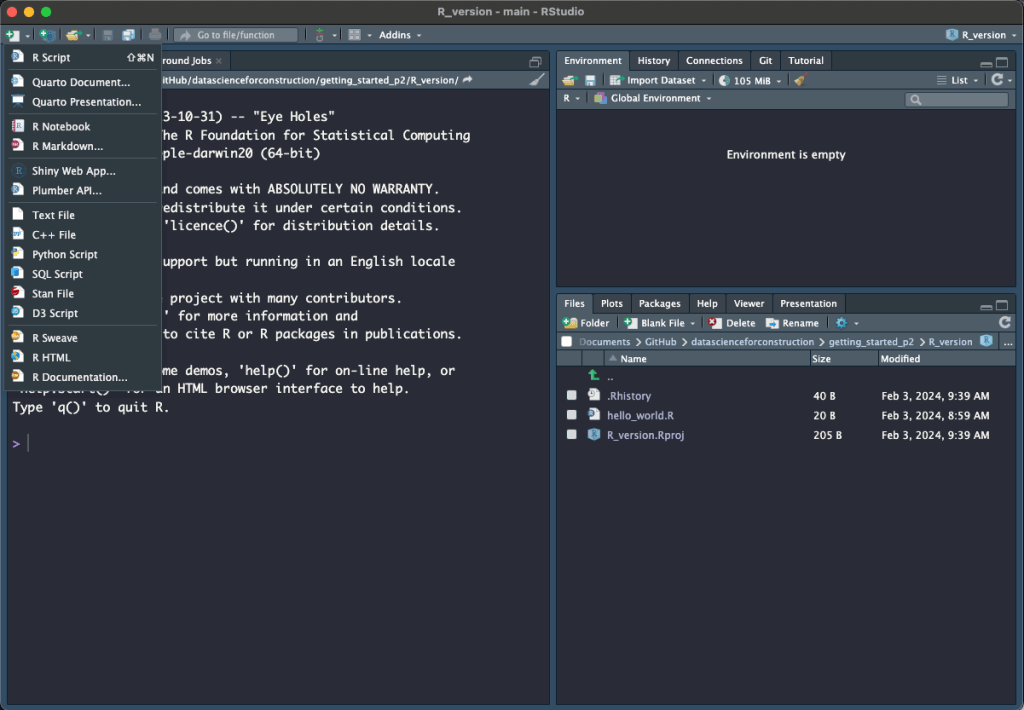The image size is (1024, 710).
Task: Click the Environment search field
Action: [962, 99]
